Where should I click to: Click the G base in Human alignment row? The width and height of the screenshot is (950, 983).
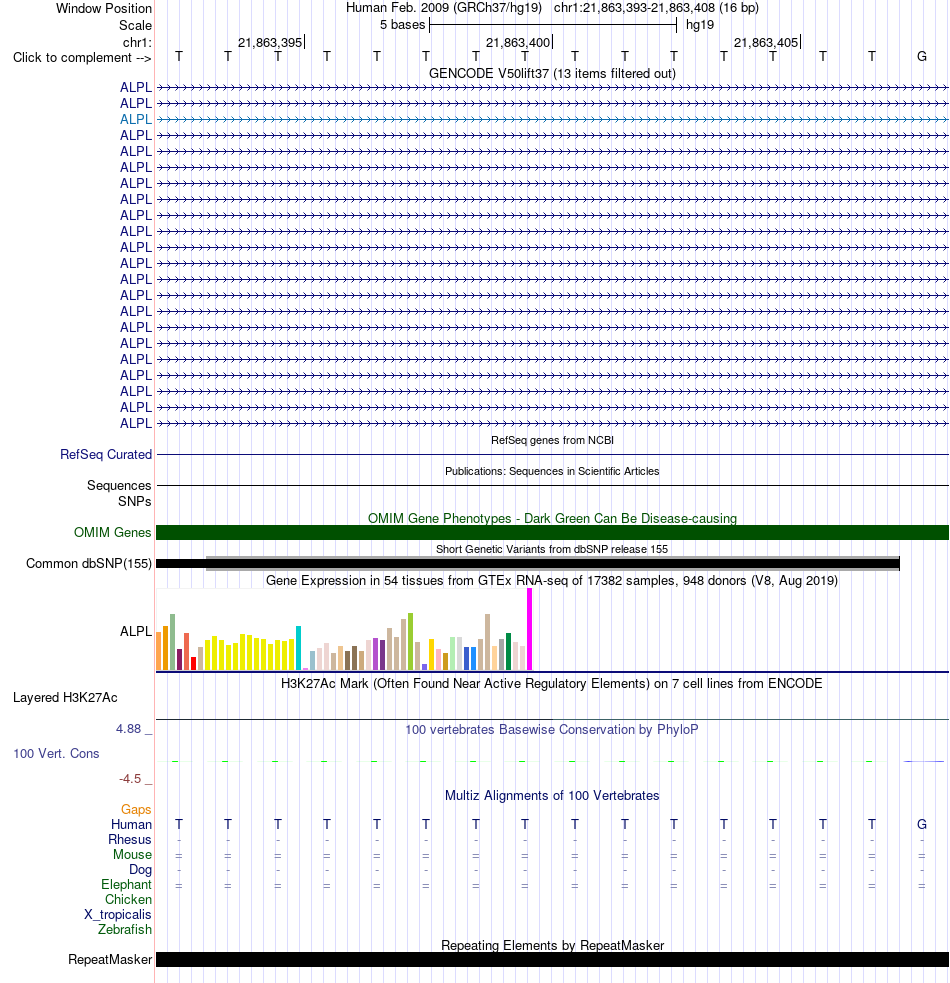922,824
